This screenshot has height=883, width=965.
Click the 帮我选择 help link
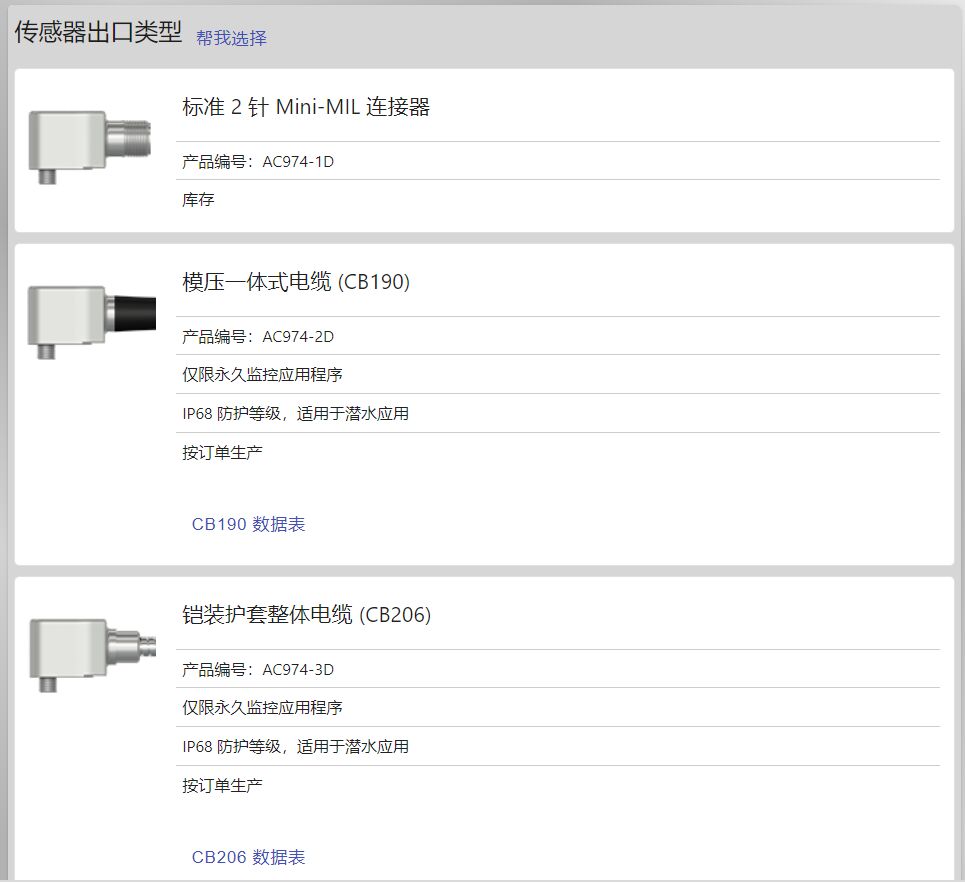[x=231, y=38]
